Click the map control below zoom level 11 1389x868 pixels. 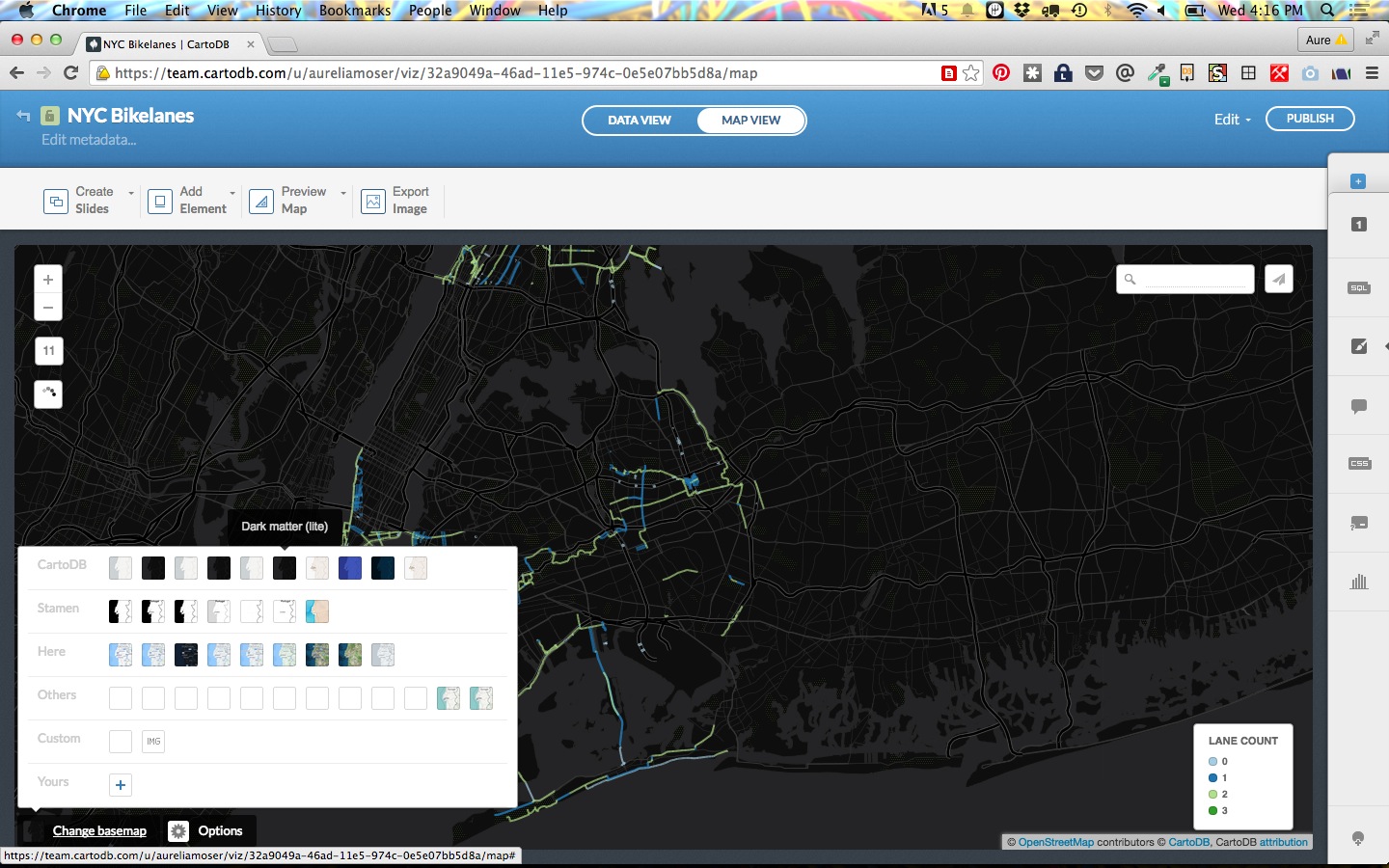click(x=48, y=393)
